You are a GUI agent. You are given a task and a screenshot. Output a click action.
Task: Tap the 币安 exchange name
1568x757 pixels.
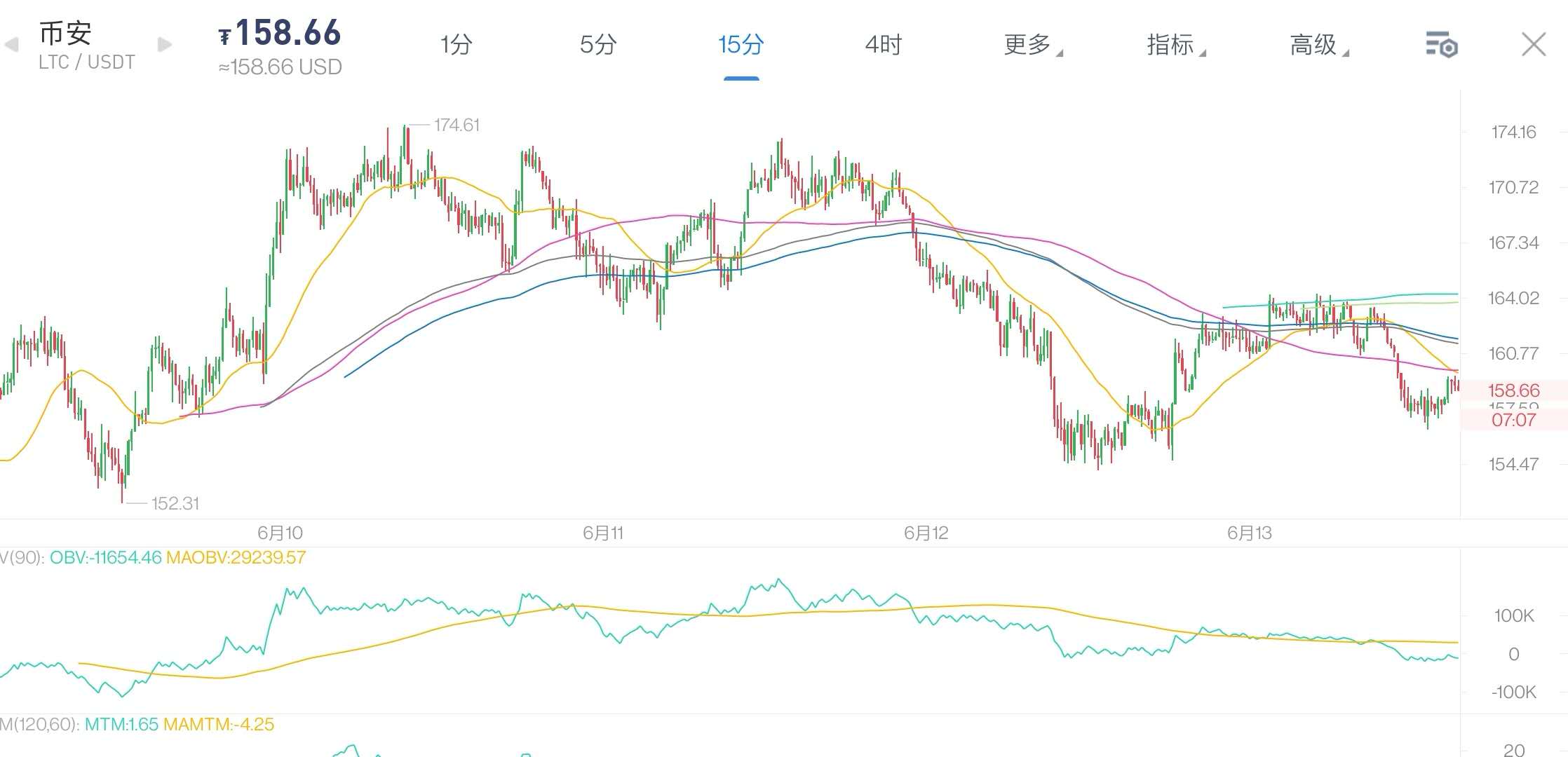65,33
